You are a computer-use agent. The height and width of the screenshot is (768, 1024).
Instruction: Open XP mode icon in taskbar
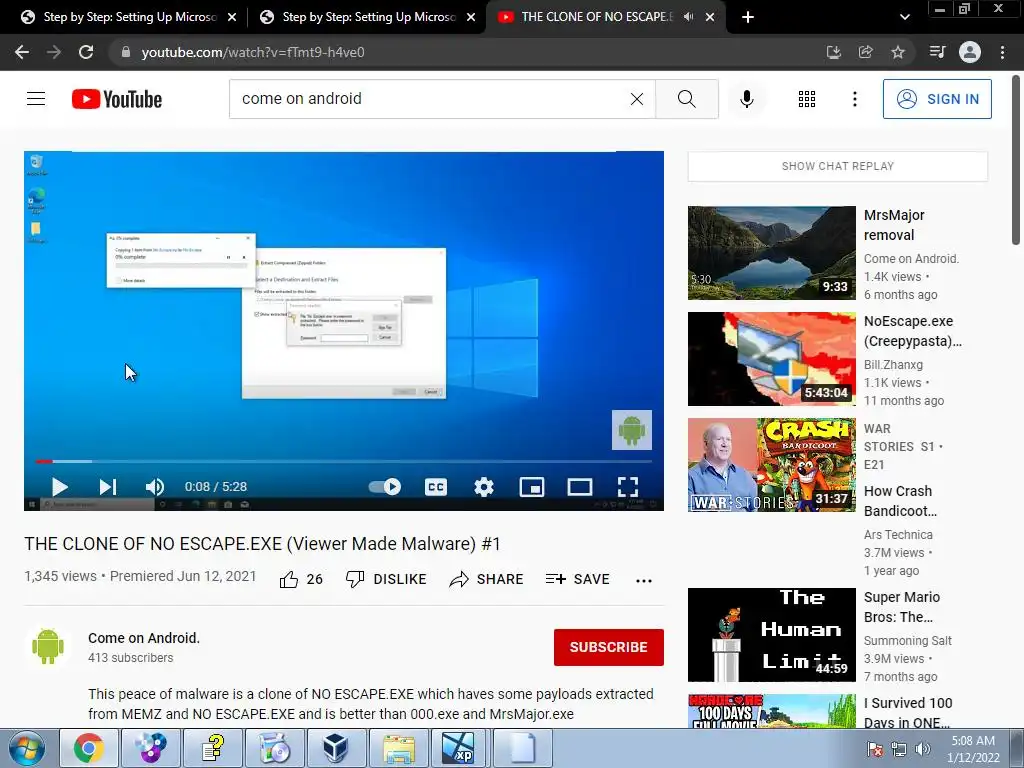[x=460, y=748]
